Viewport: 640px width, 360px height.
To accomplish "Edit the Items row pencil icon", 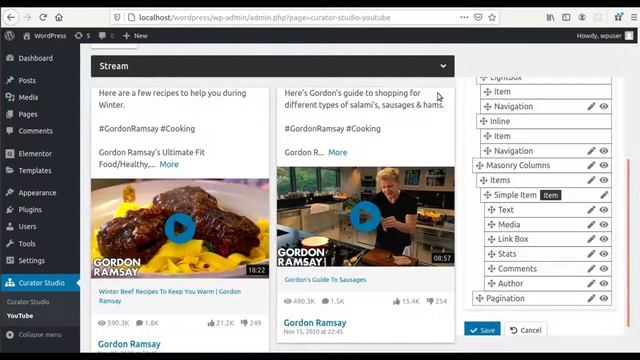I will (591, 180).
